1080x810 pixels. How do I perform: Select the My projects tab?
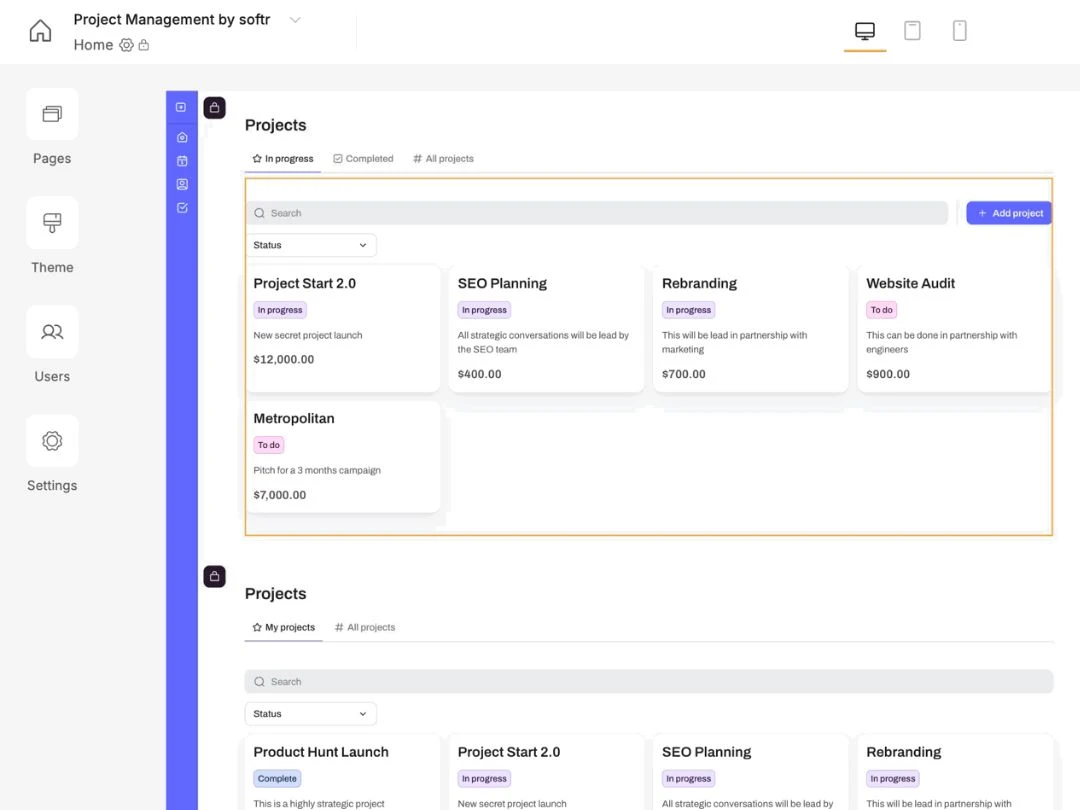[283, 627]
